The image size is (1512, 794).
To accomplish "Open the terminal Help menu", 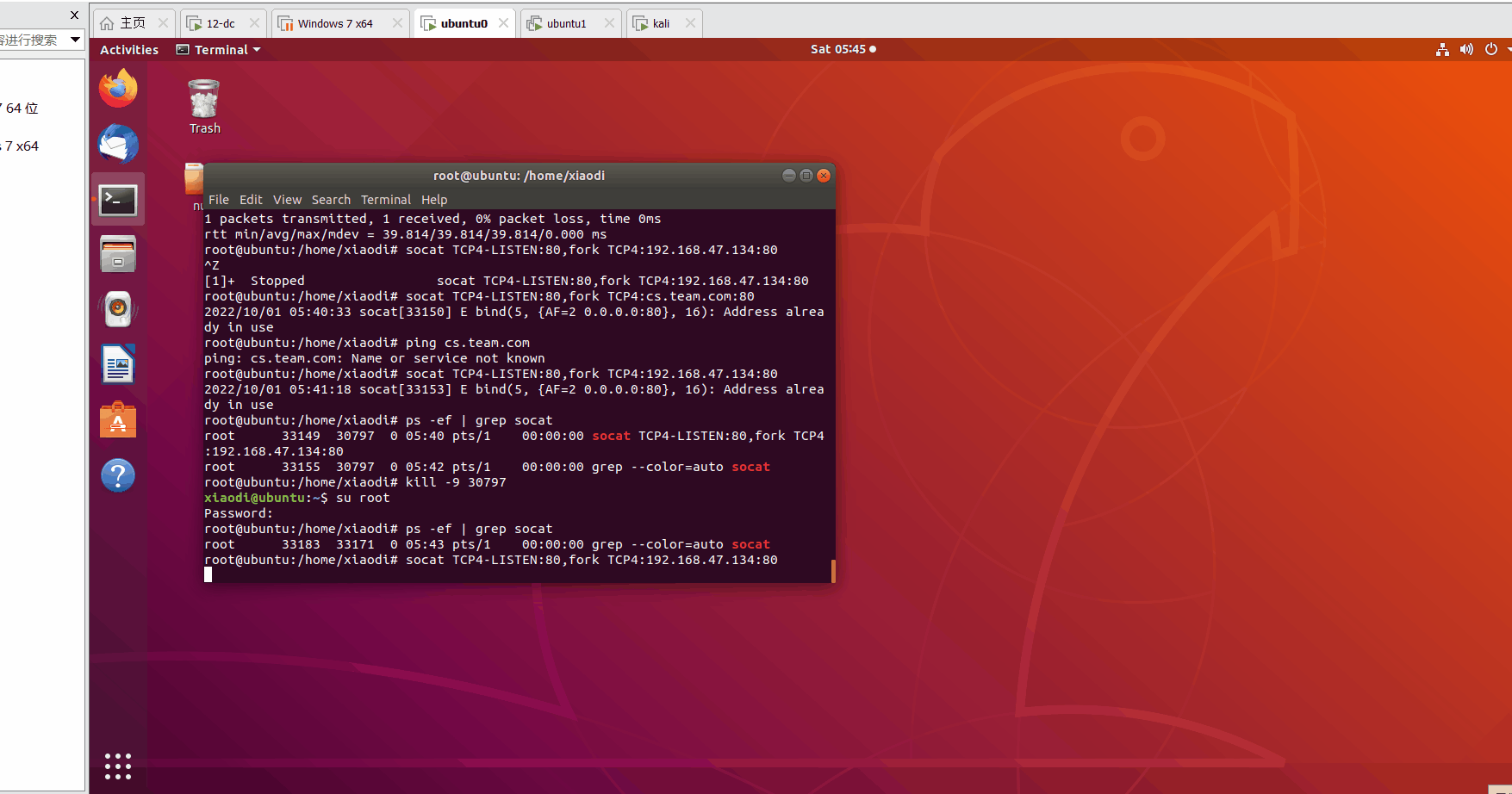I will click(x=434, y=200).
